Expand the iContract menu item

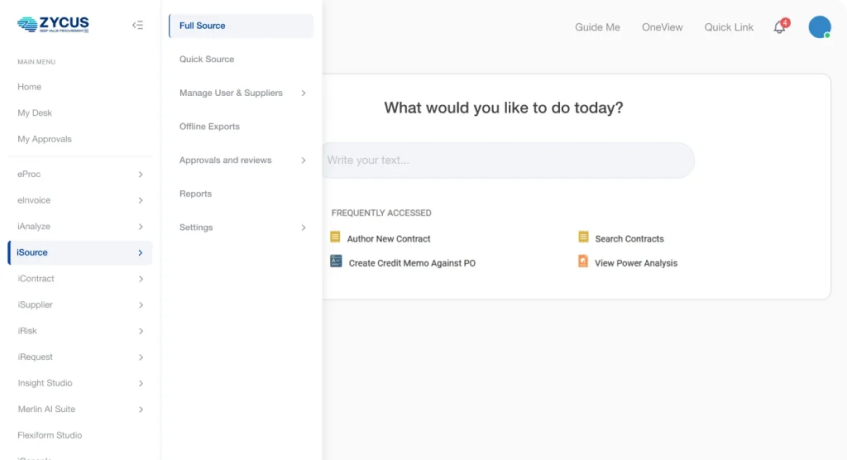(x=140, y=279)
